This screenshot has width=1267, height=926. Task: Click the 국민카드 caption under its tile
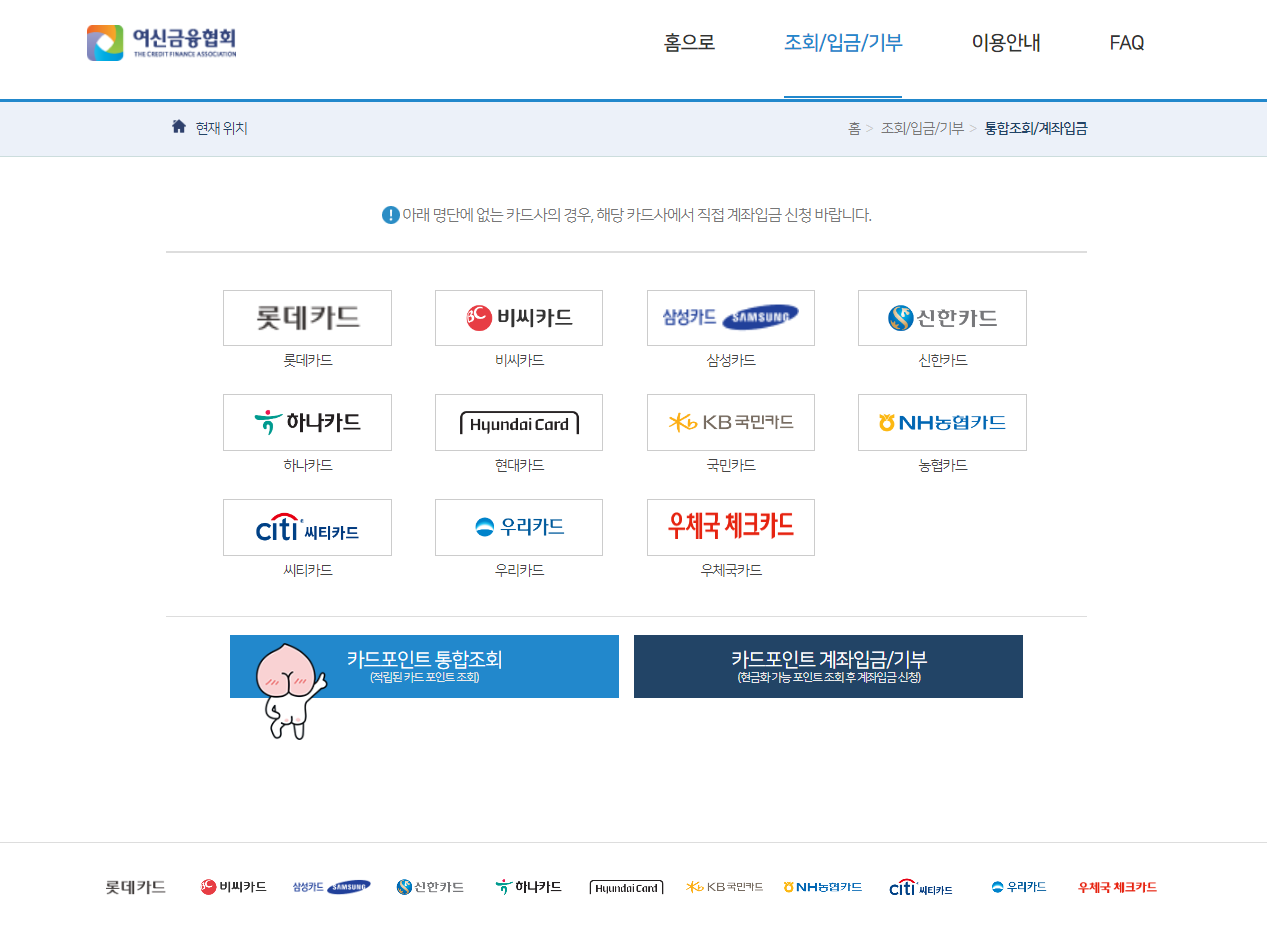731,465
